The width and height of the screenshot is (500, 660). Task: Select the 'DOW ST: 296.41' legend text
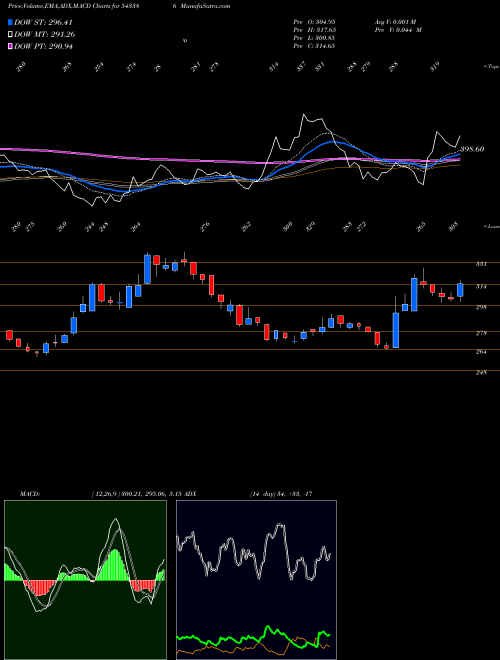pyautogui.click(x=44, y=22)
